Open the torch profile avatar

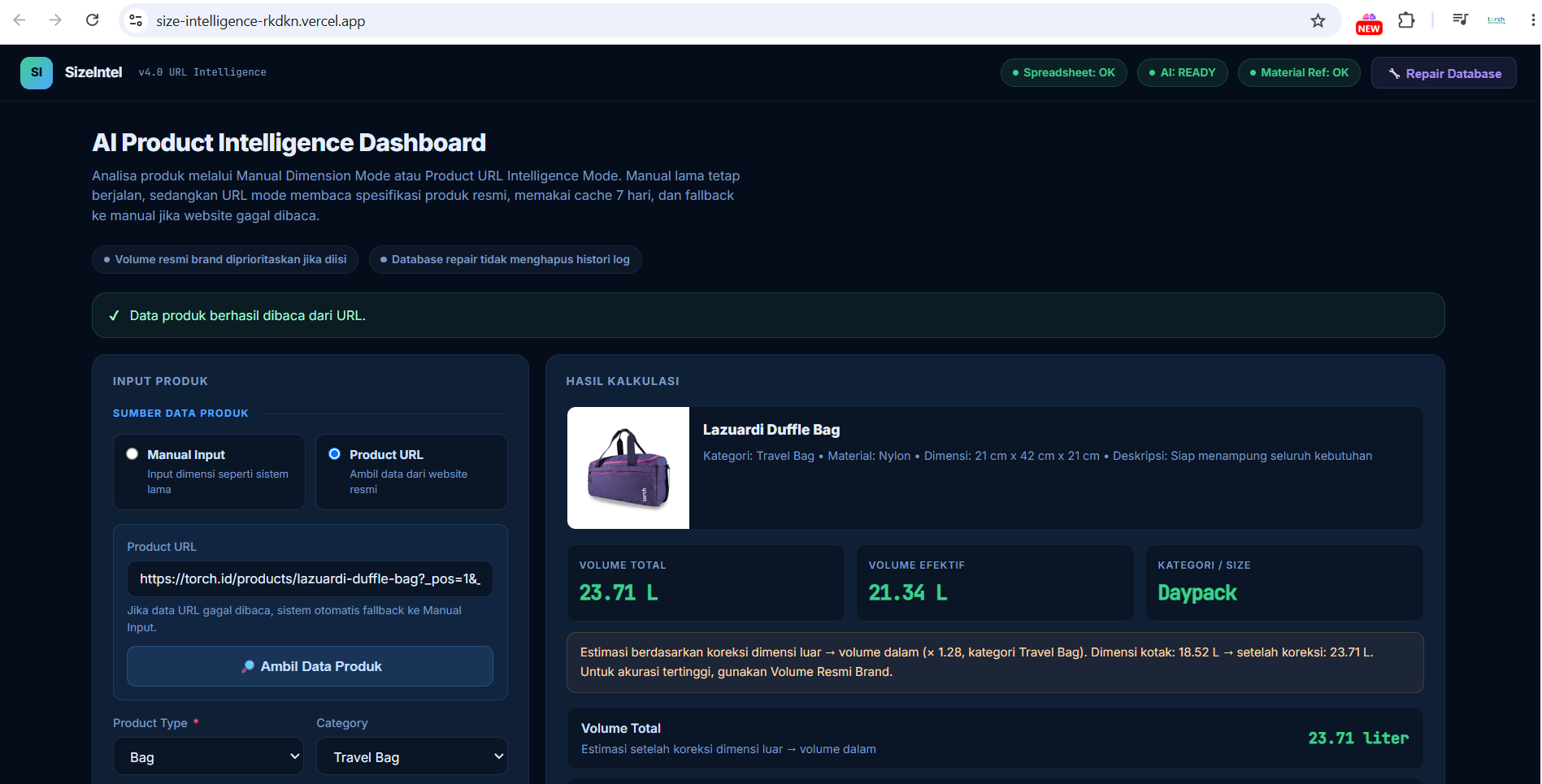pos(1496,20)
